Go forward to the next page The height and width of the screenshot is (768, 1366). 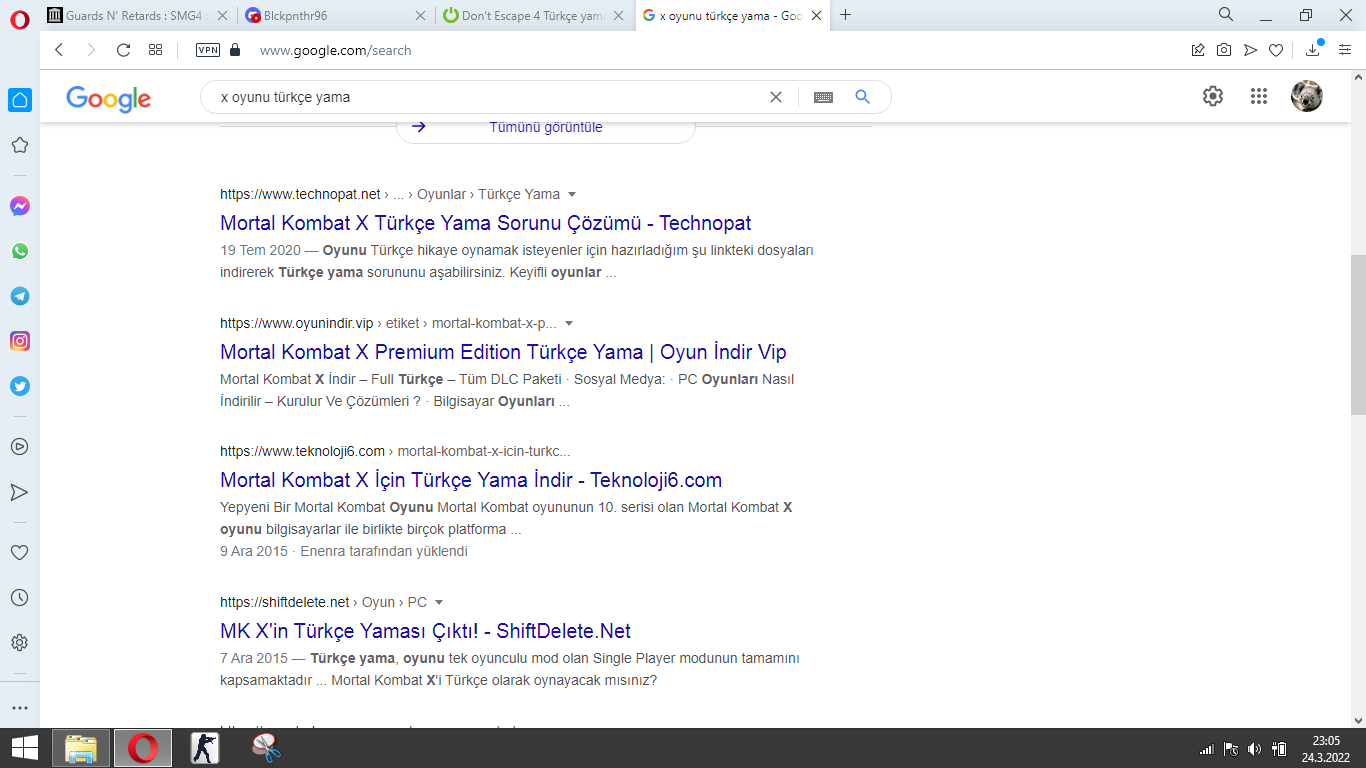pyautogui.click(x=91, y=50)
